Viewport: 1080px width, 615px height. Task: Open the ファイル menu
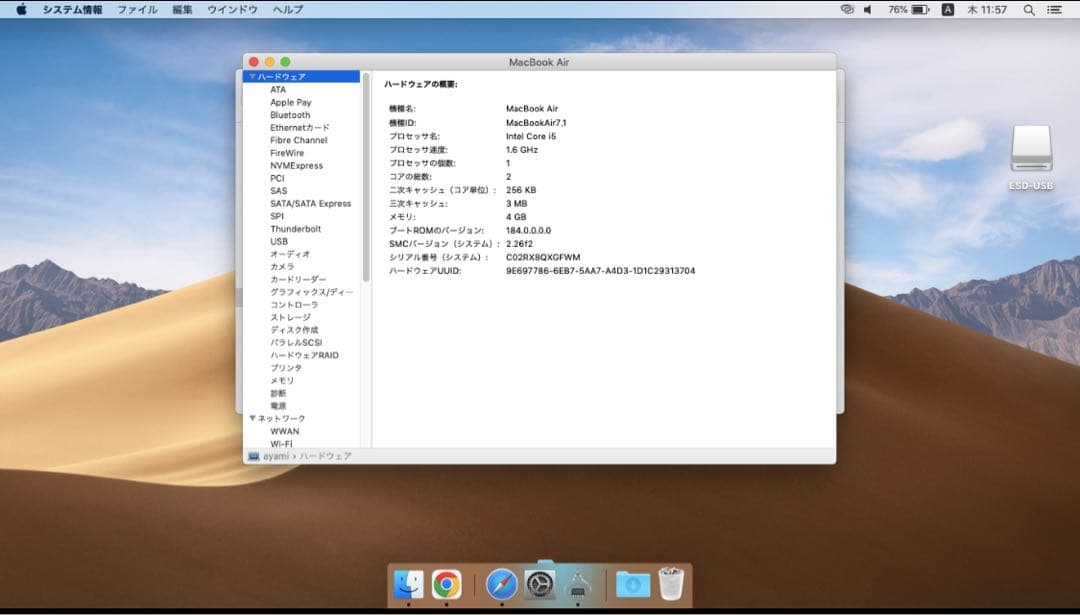tap(137, 10)
